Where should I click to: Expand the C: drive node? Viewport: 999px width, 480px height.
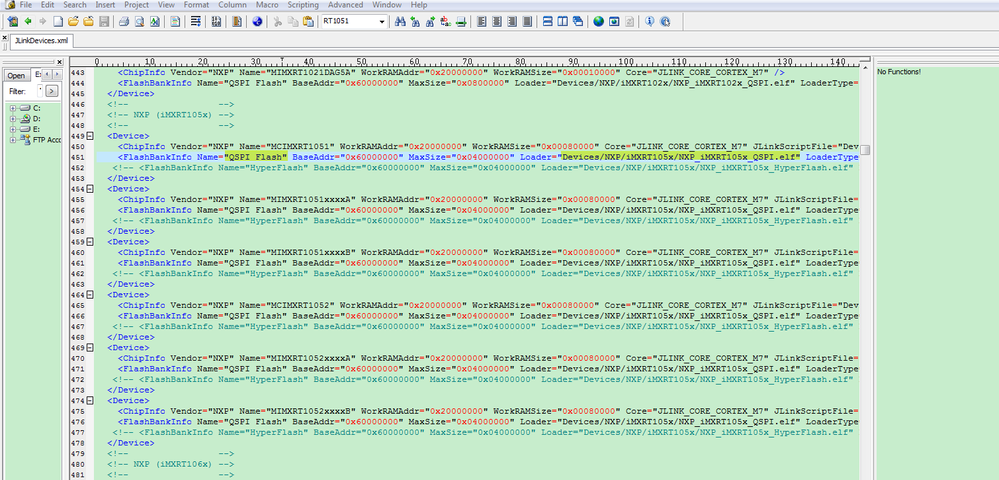13,108
